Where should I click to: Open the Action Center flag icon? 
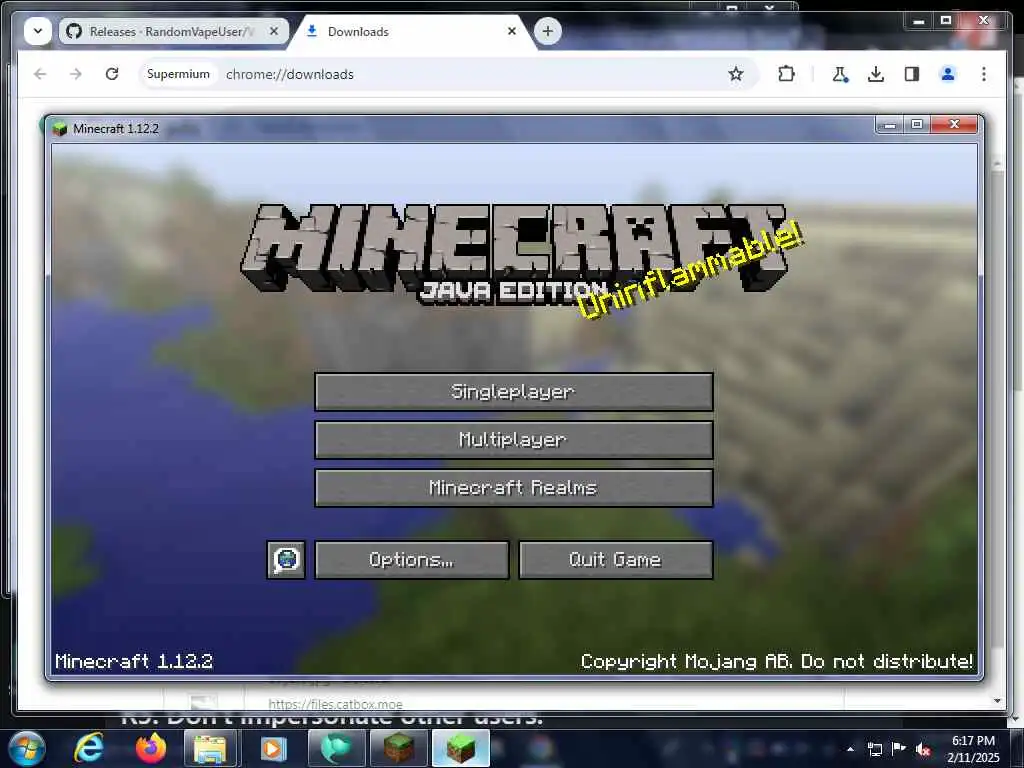(899, 749)
